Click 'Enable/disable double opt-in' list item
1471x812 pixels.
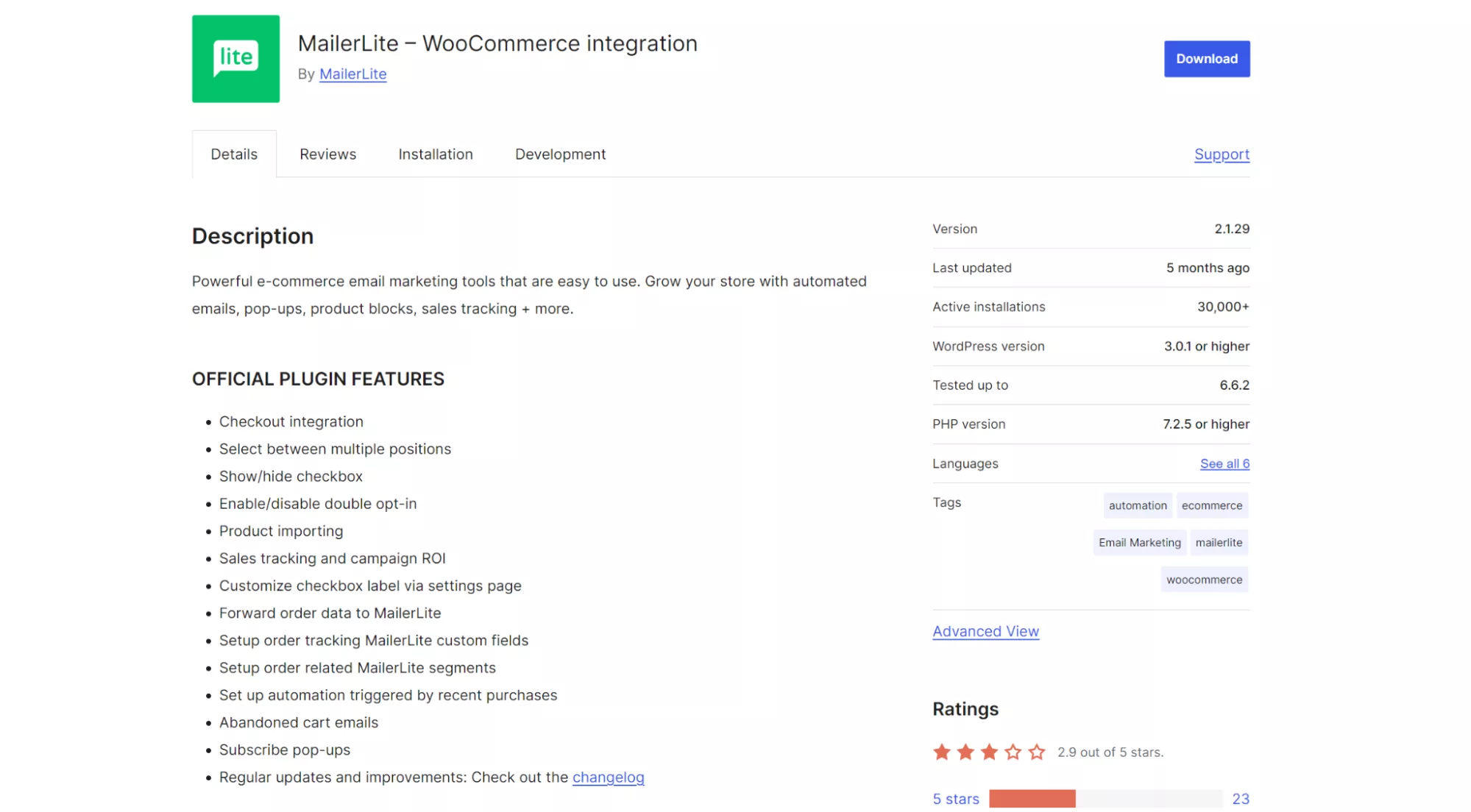click(x=317, y=504)
